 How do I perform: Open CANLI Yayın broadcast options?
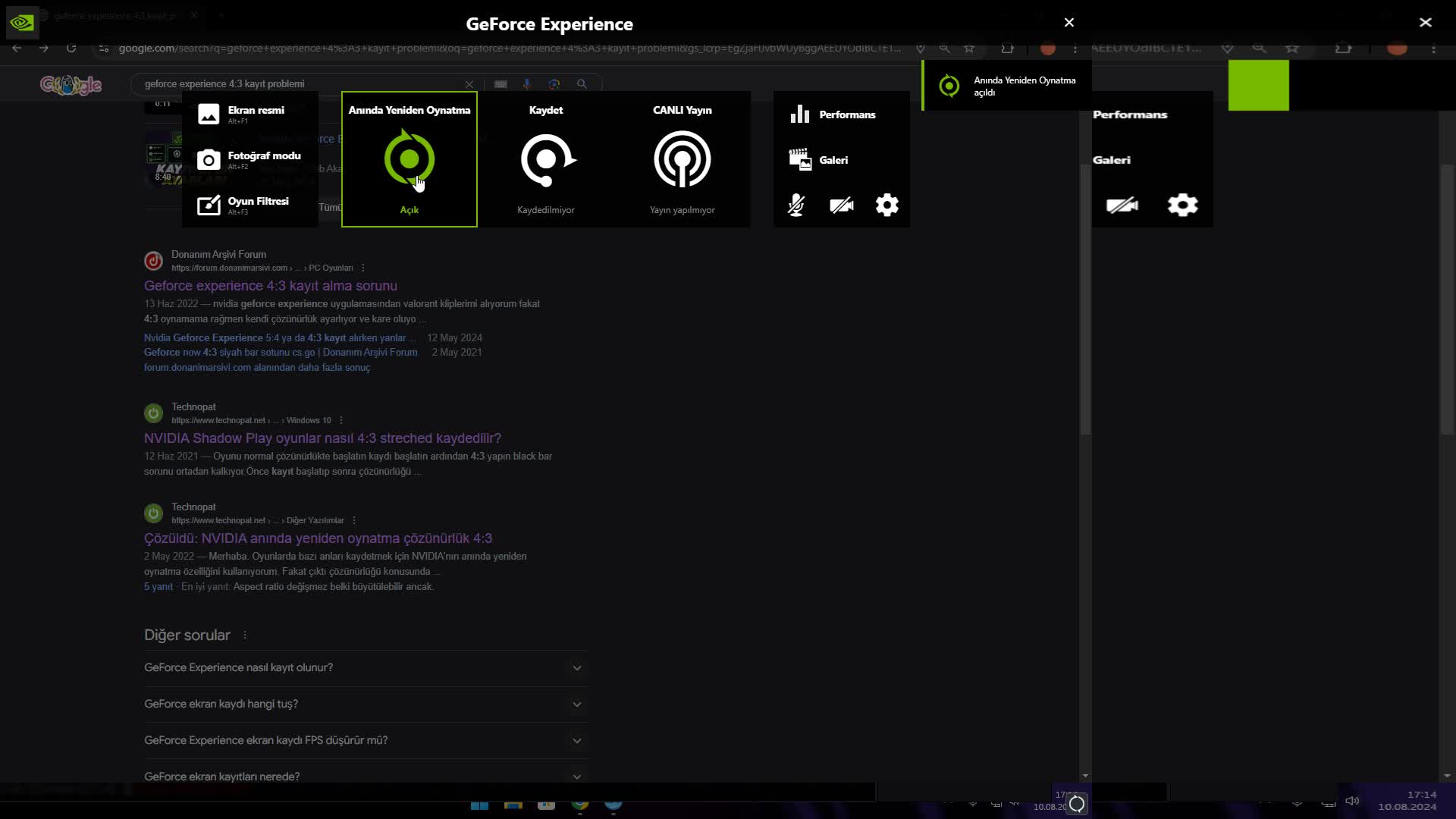[682, 159]
